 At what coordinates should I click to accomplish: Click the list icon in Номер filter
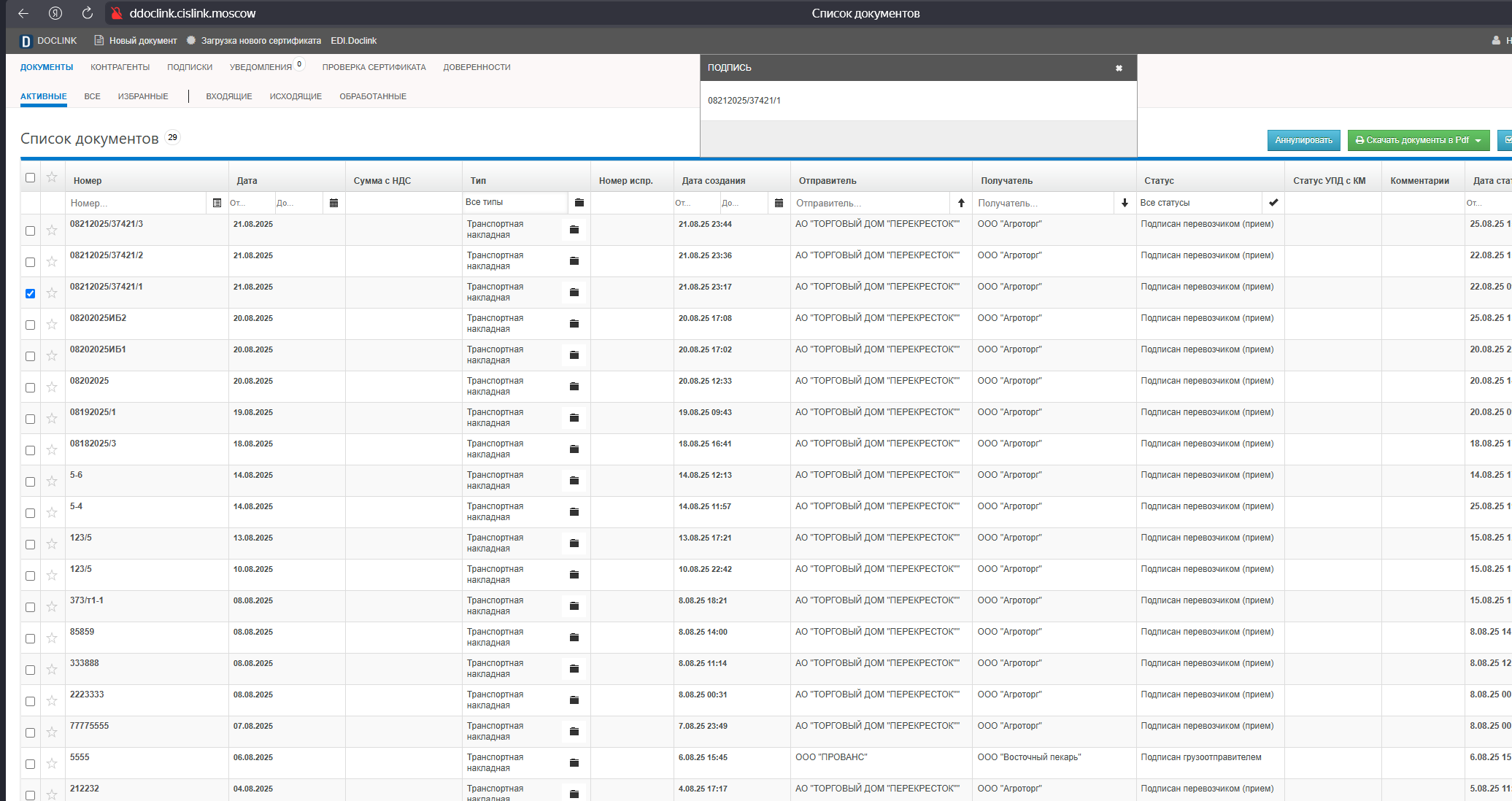(217, 203)
